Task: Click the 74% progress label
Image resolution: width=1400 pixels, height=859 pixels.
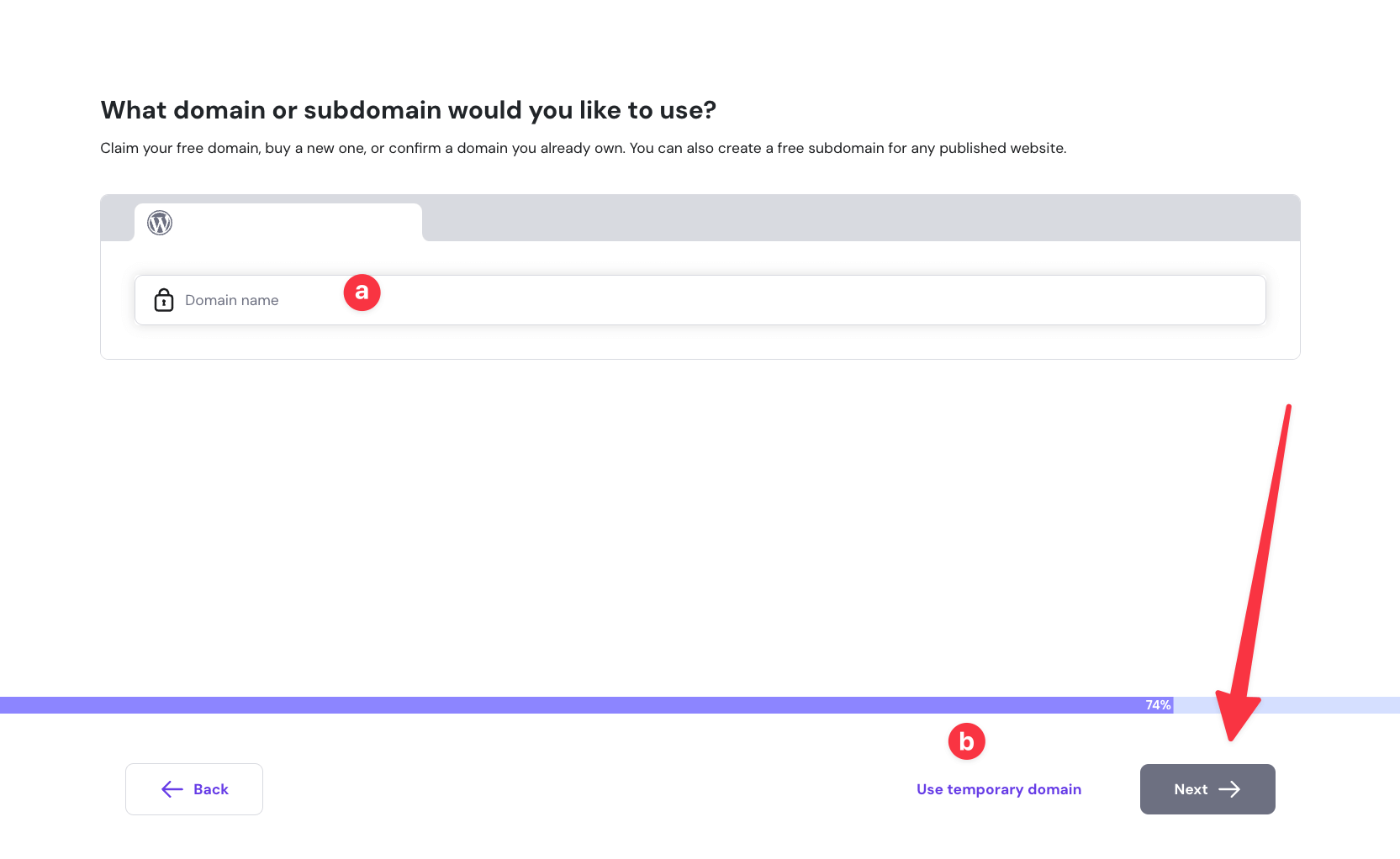Action: coord(1158,705)
